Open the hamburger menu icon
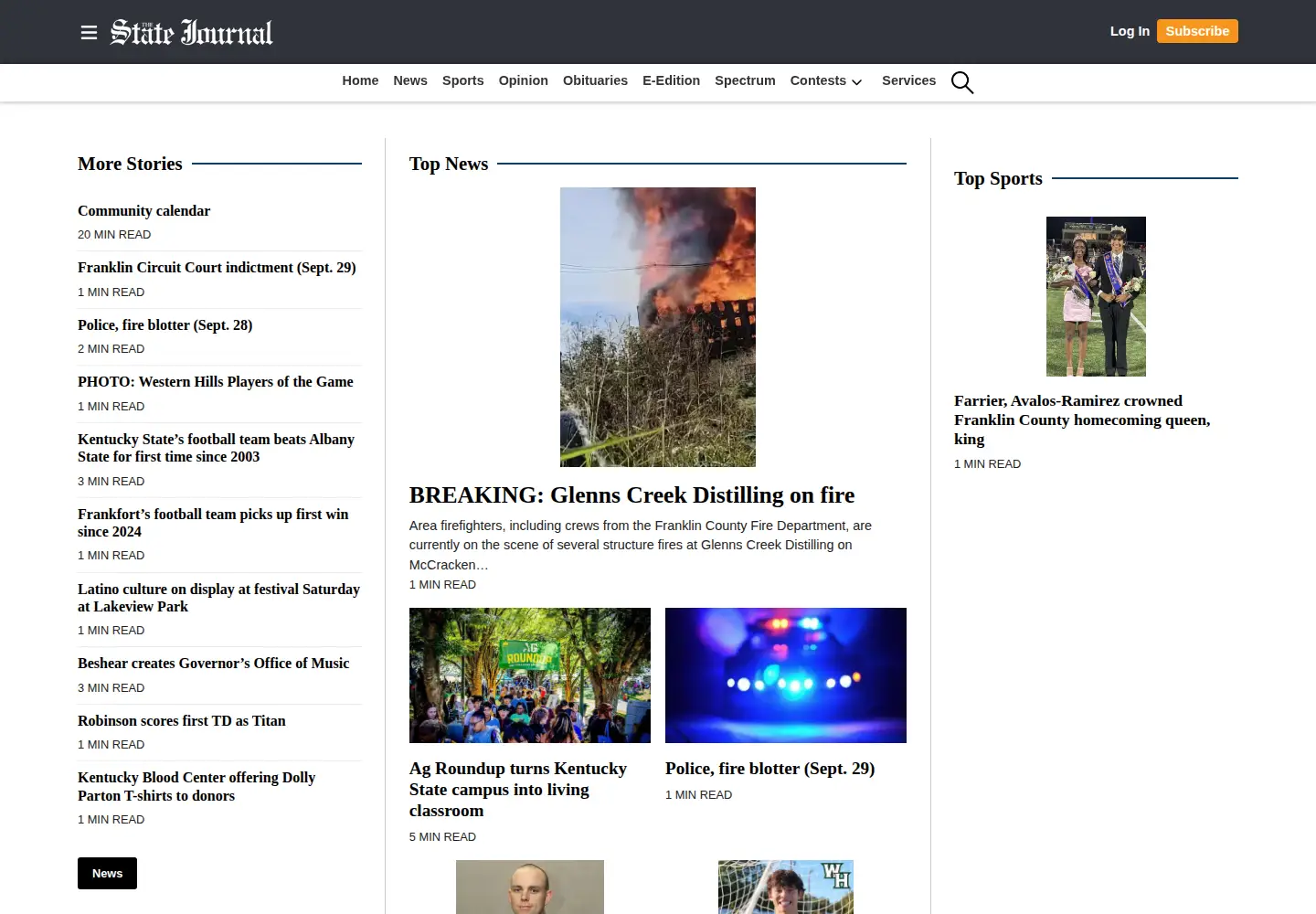Screen dimensions: 1316x914 (89, 33)
